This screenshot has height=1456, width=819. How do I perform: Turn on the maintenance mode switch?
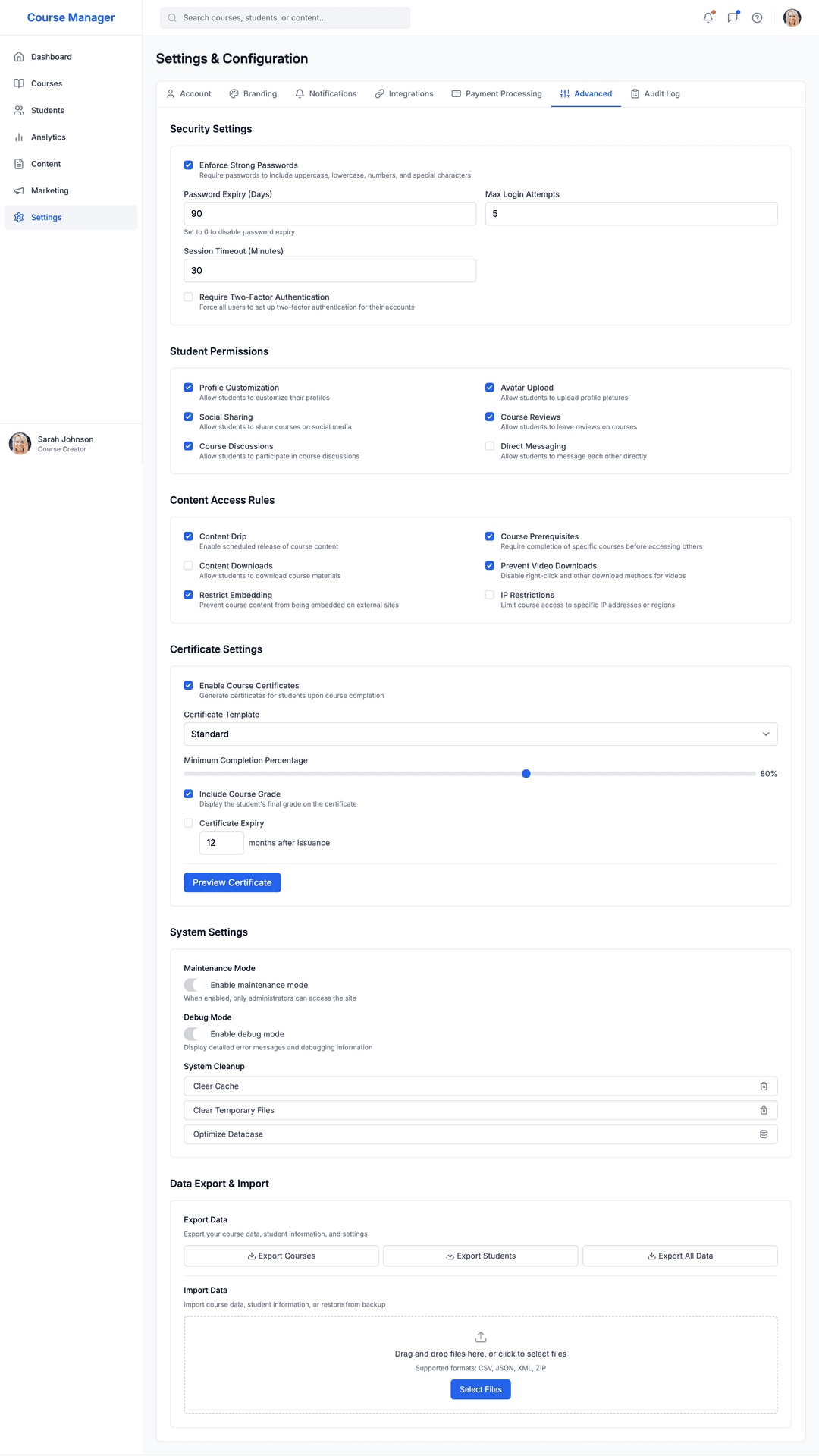coord(194,985)
